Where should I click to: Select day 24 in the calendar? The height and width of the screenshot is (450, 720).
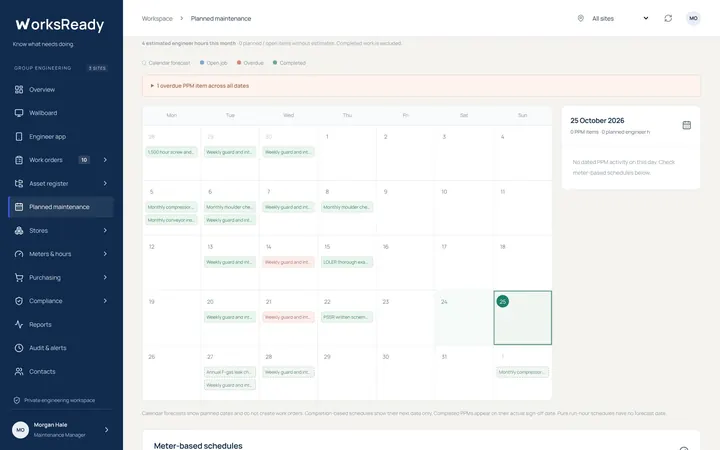(464, 317)
